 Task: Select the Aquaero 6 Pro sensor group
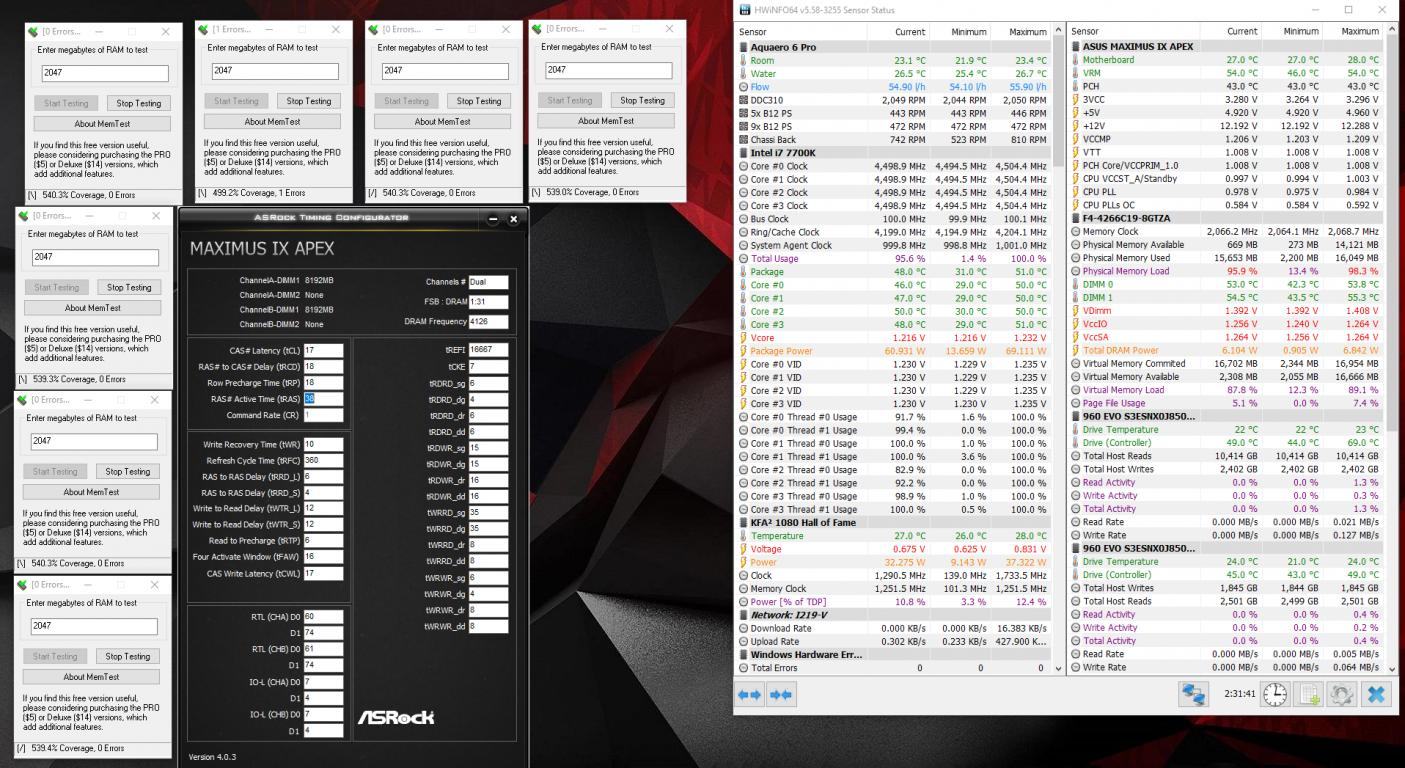(x=894, y=47)
